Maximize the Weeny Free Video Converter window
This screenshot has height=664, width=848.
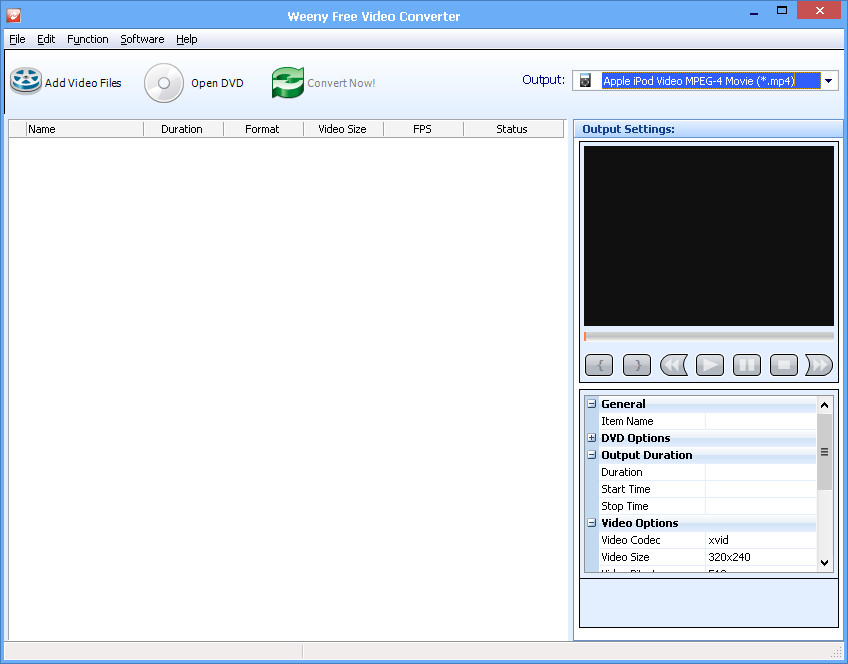tap(781, 11)
